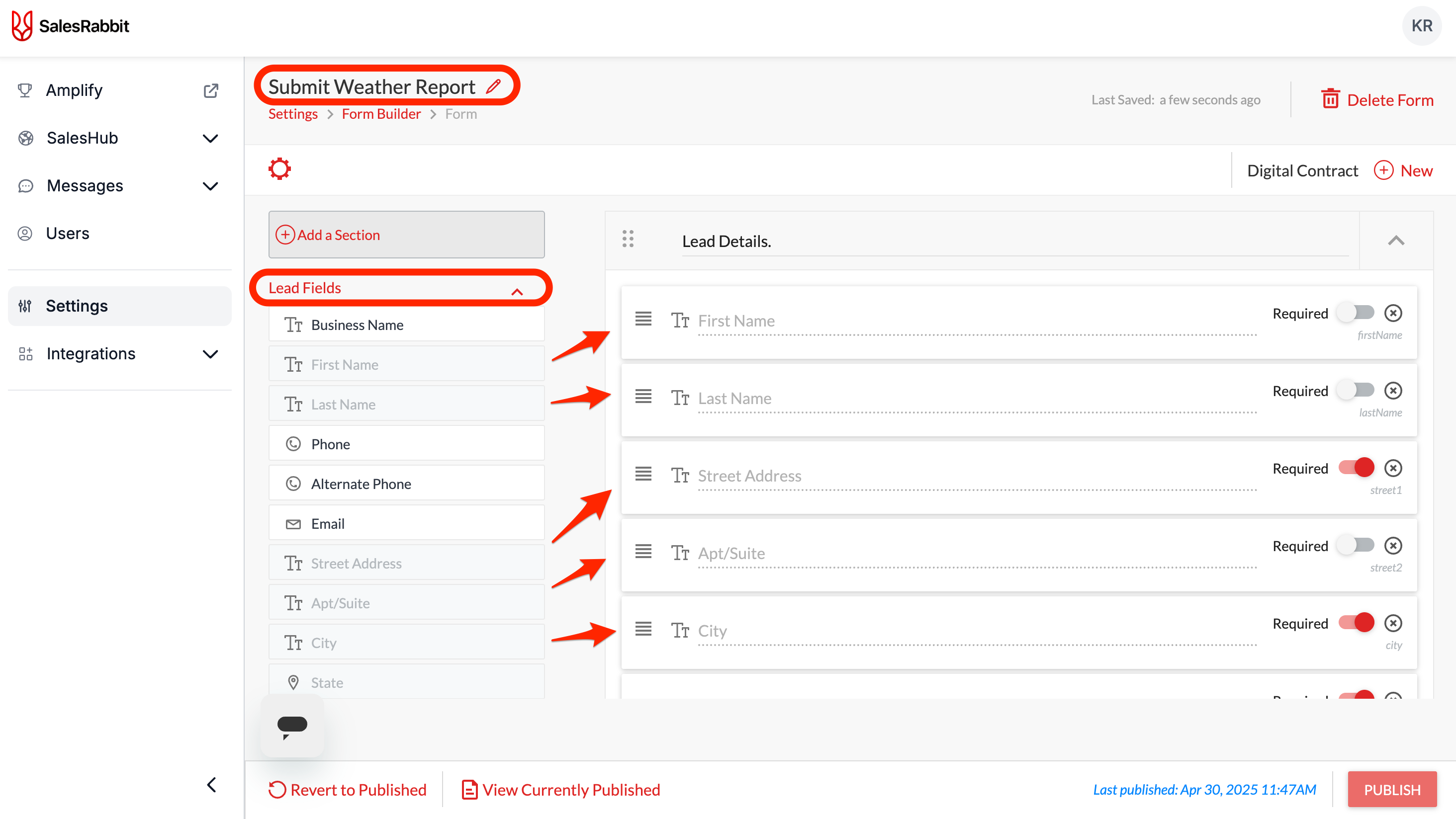Screen dimensions: 1456x819
Task: Enable Required toggle for First Name
Action: click(1356, 313)
